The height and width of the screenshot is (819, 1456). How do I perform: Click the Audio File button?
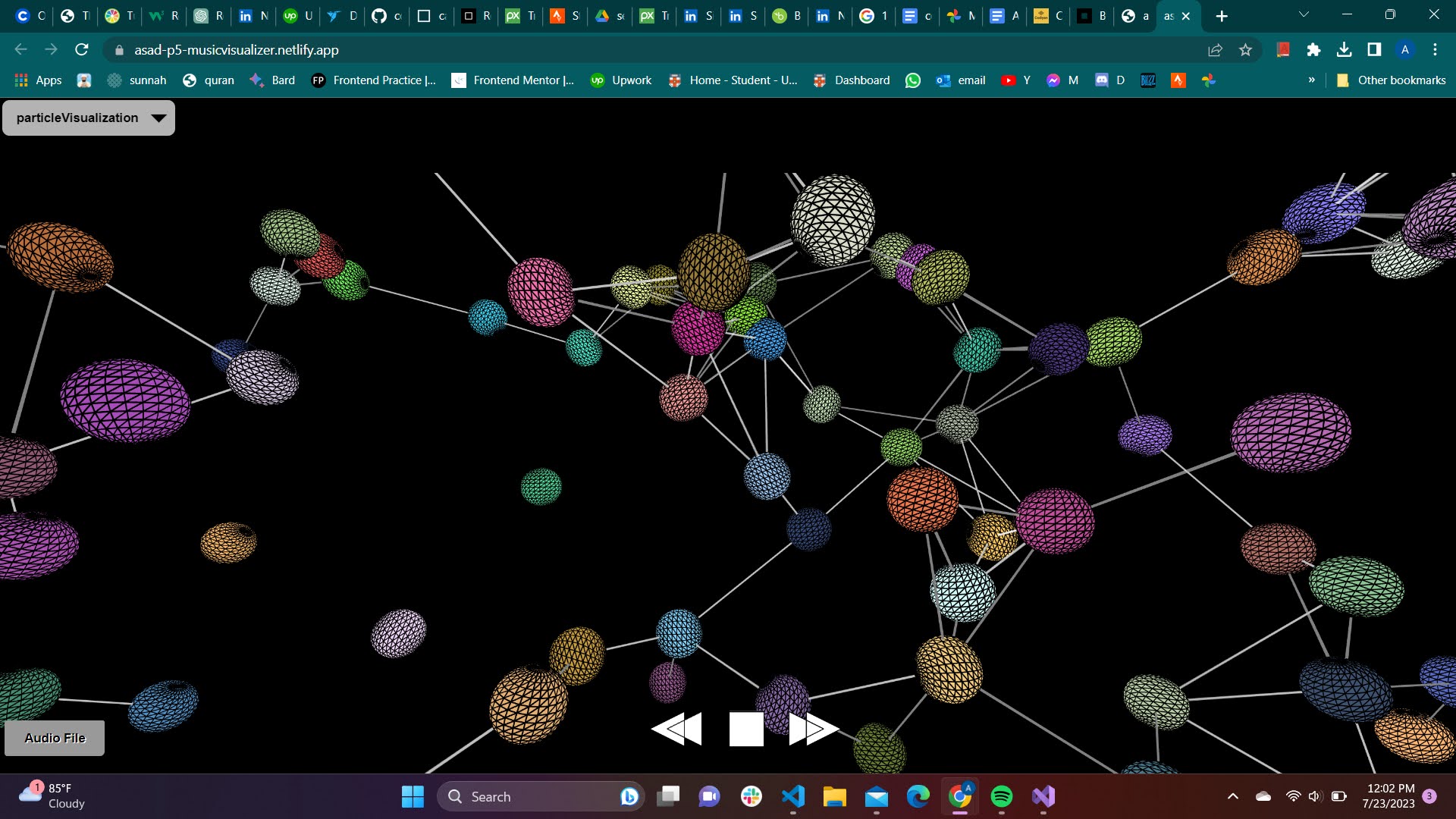click(x=55, y=738)
